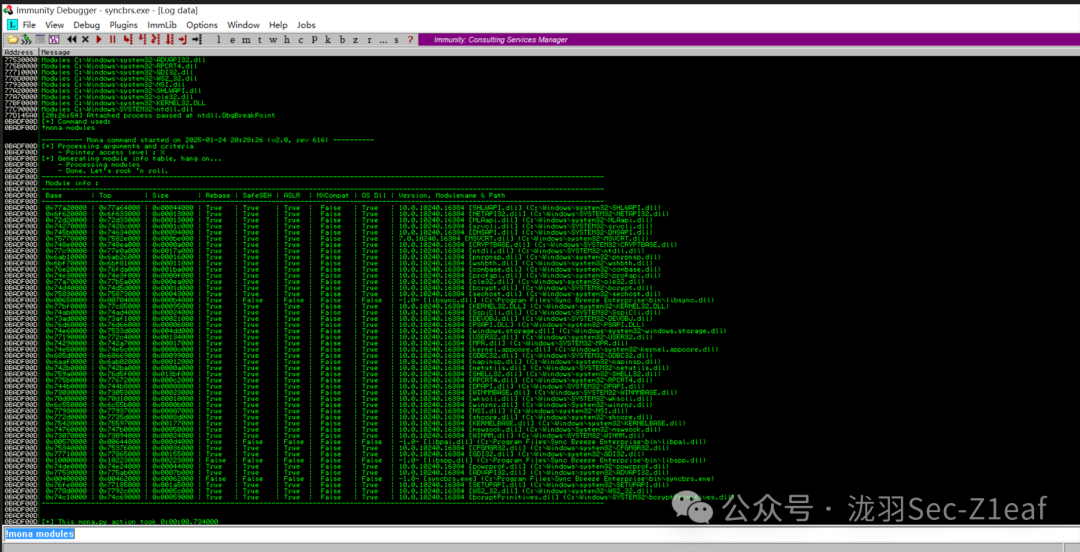This screenshot has height=552, width=1080.
Task: Show Memory map via 'm' button
Action: (246, 40)
